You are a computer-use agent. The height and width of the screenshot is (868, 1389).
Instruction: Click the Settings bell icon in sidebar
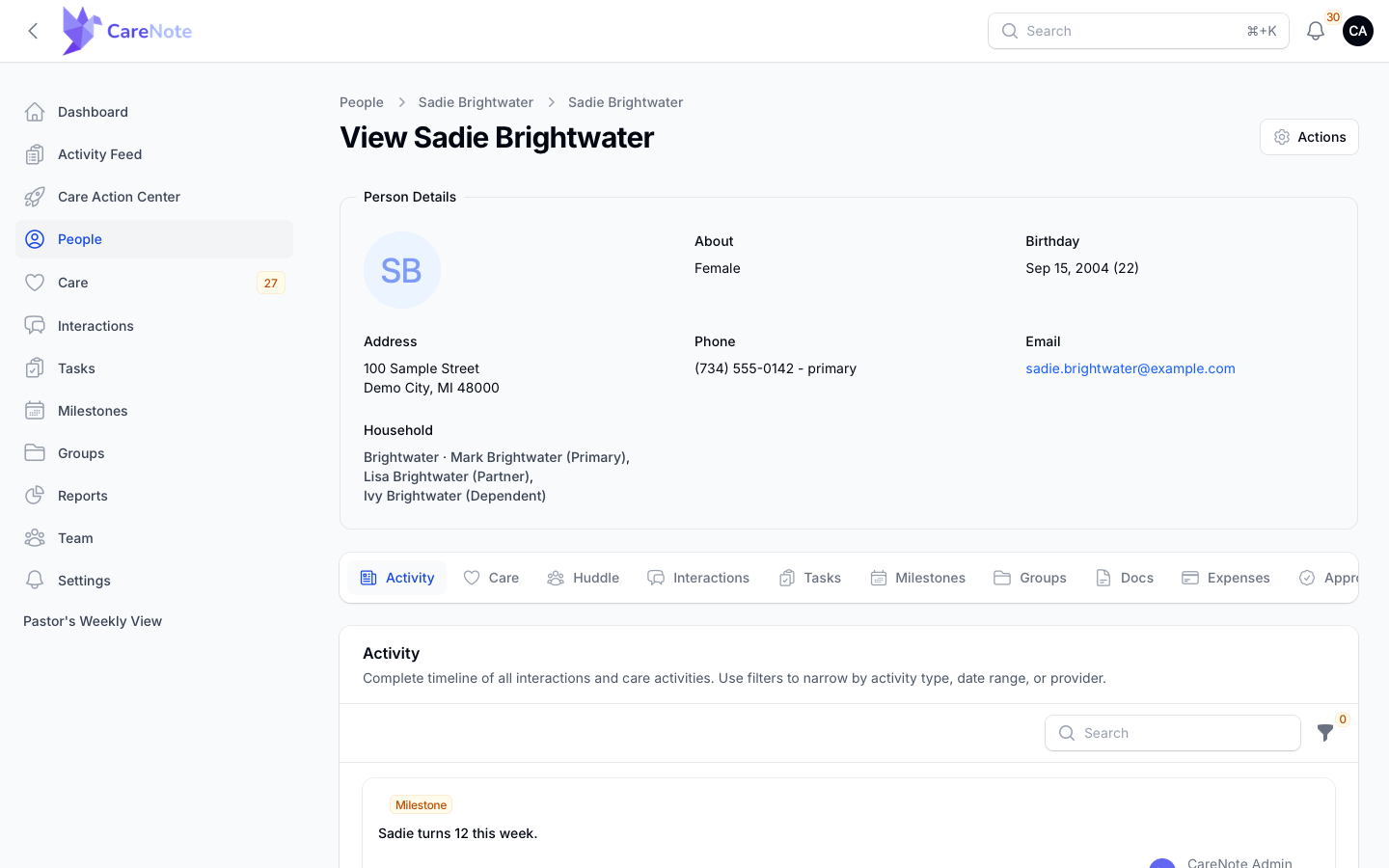pyautogui.click(x=35, y=581)
